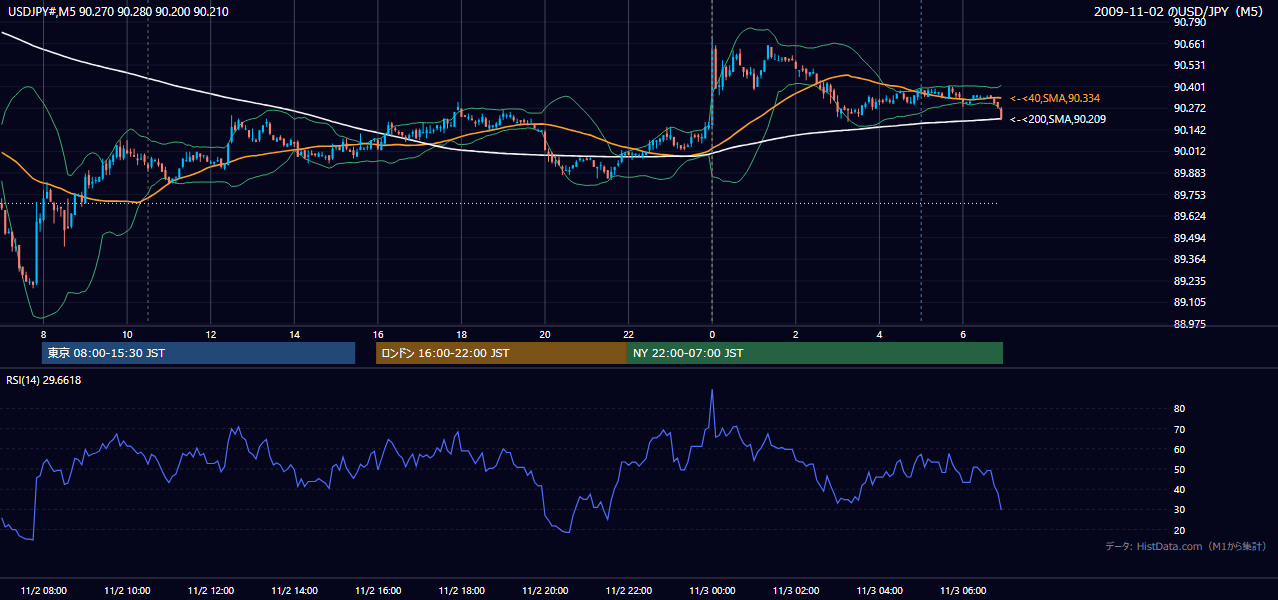Click the RSI 80 level label
This screenshot has width=1278, height=600.
coord(1179,409)
